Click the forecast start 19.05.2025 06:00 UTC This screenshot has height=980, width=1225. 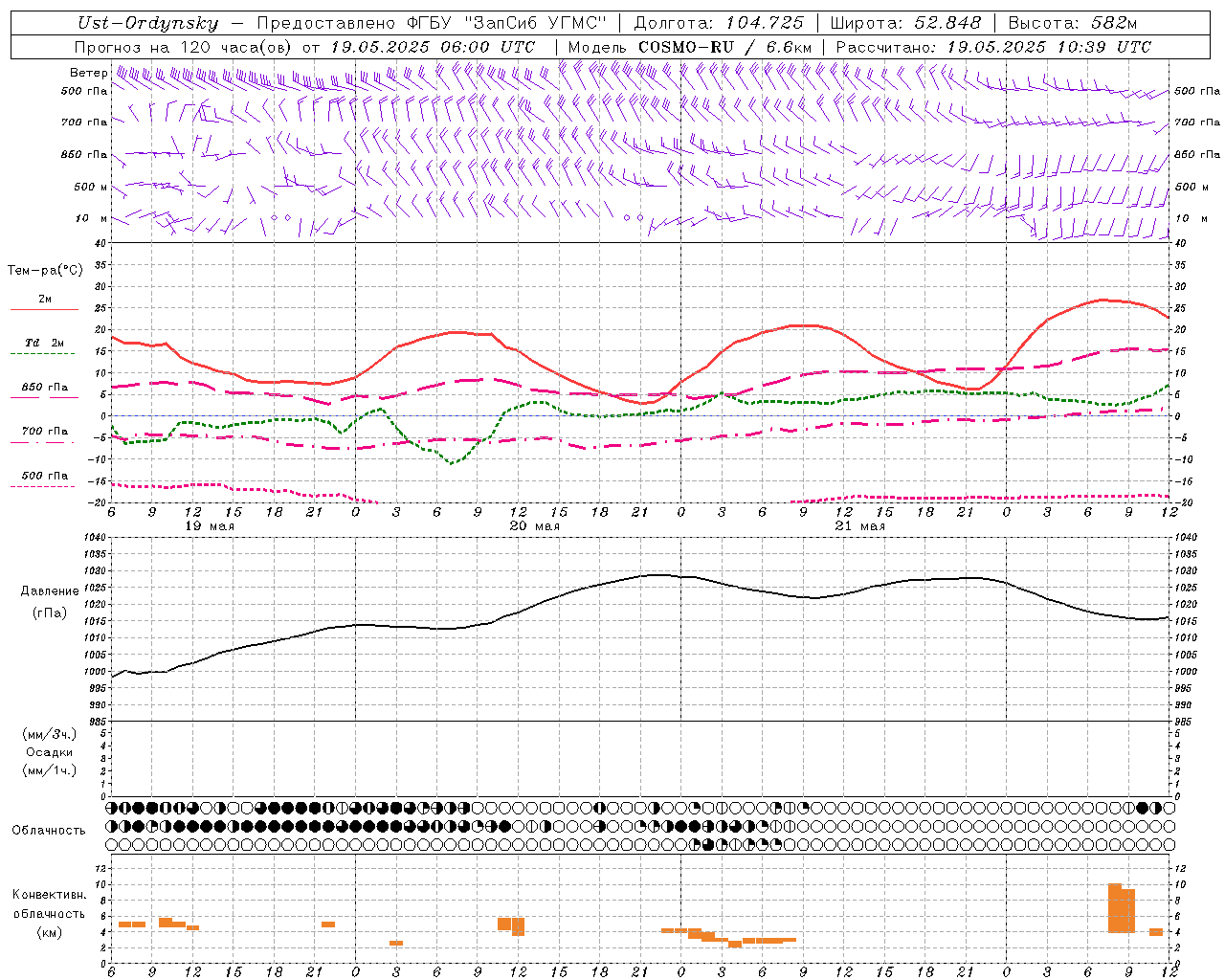pos(433,47)
